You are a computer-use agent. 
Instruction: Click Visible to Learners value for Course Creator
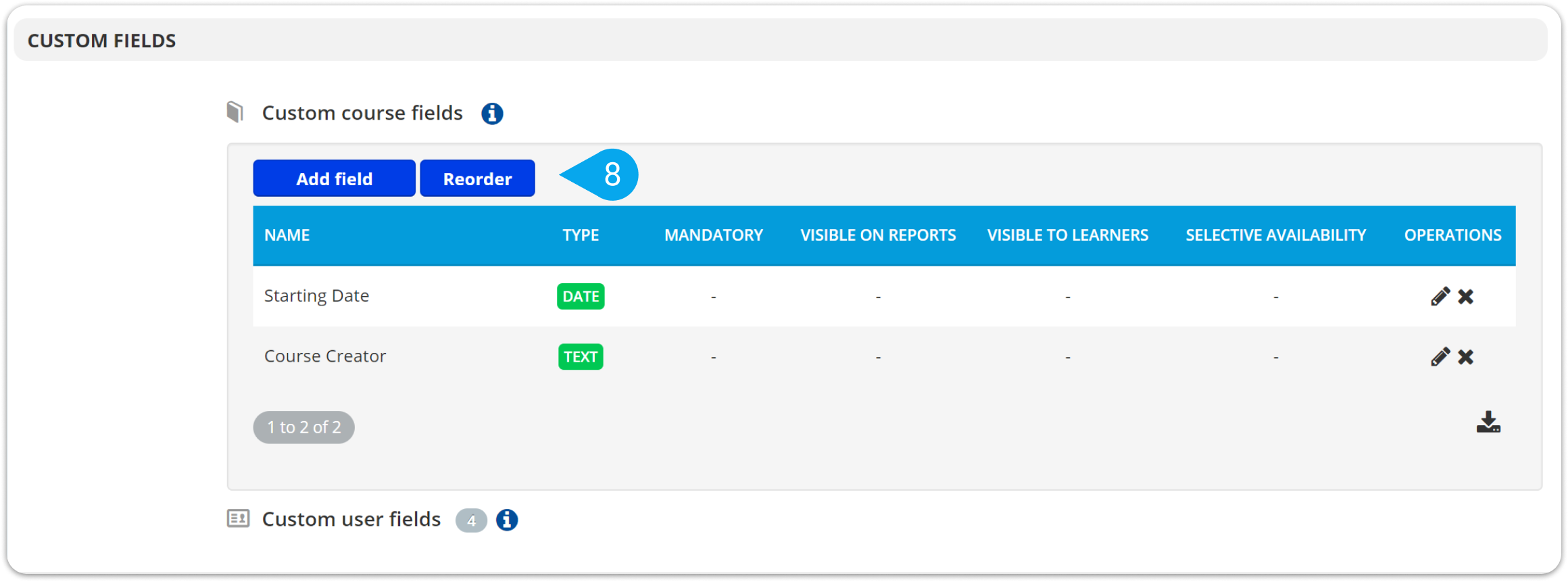pyautogui.click(x=1068, y=357)
